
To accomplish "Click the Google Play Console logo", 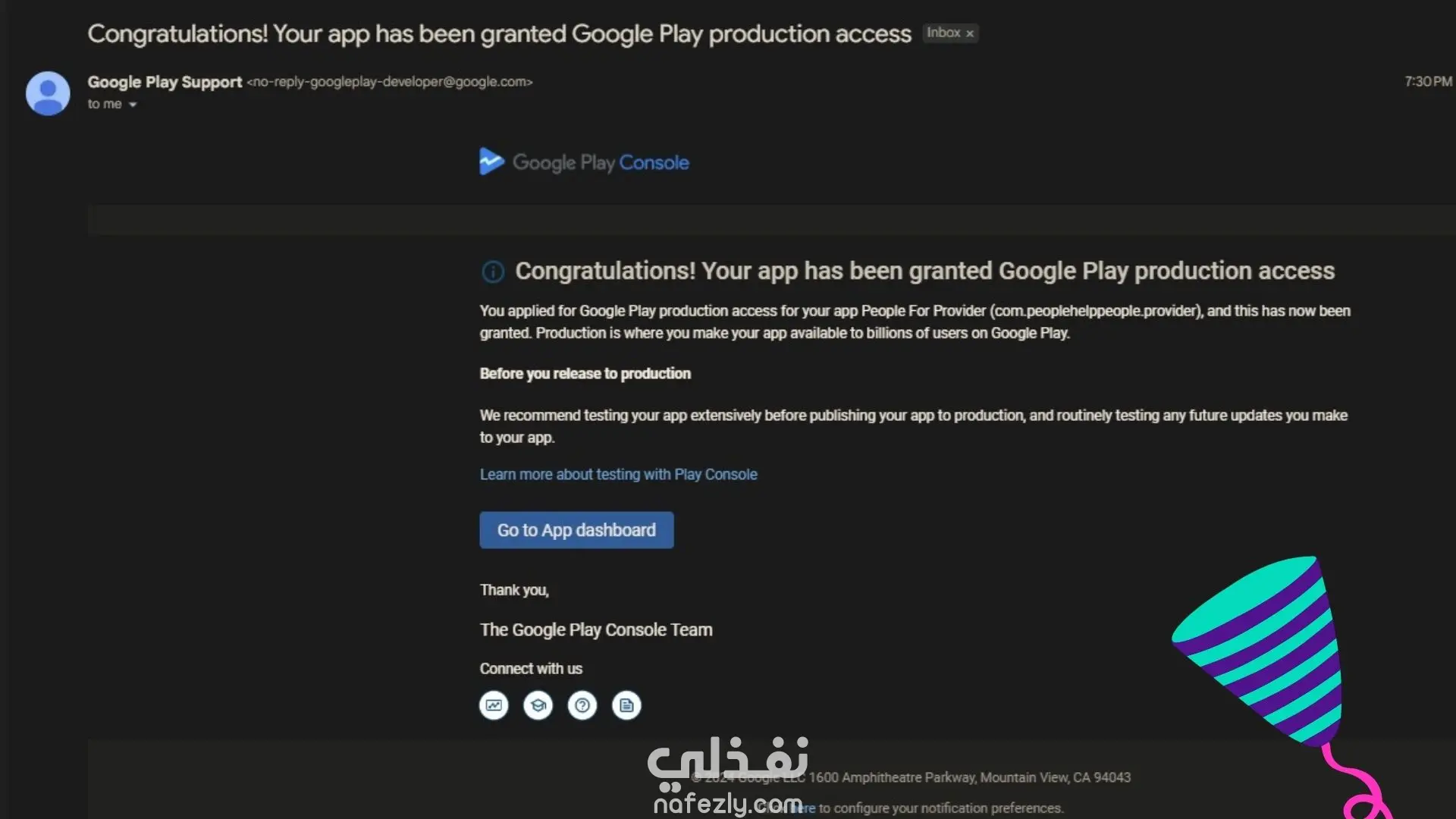I will click(x=584, y=162).
